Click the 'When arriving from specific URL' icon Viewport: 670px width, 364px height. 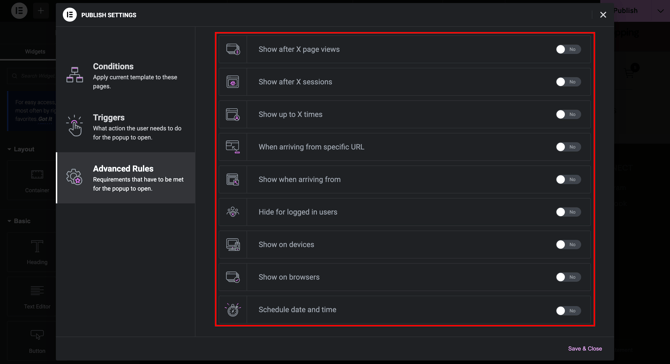click(233, 147)
